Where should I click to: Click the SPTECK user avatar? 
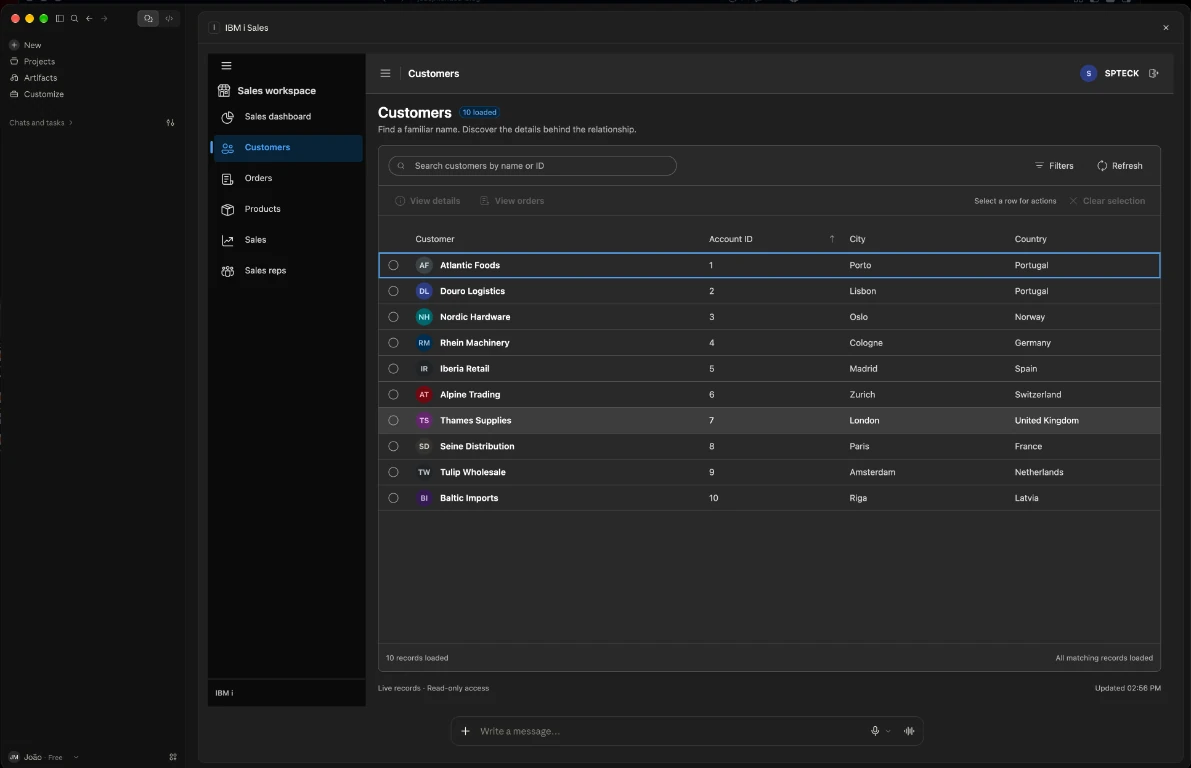[1088, 73]
